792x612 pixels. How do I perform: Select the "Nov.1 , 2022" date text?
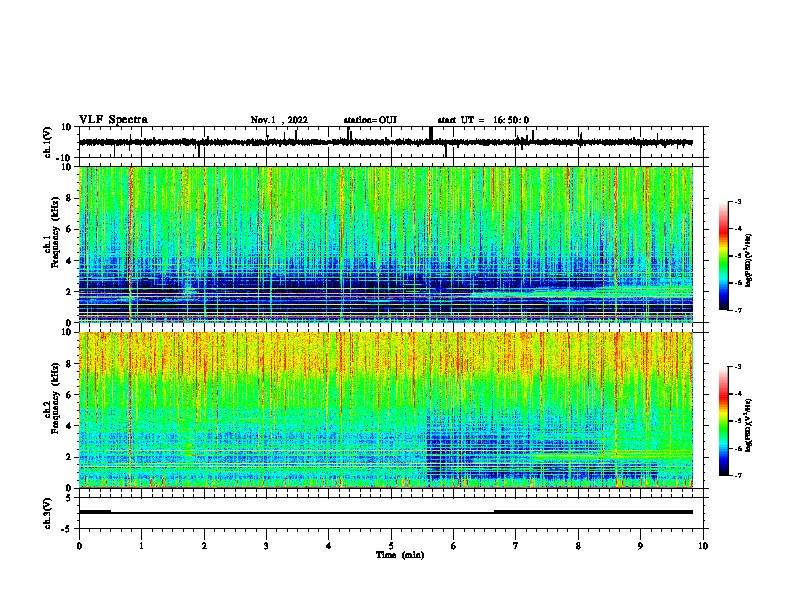pos(279,120)
